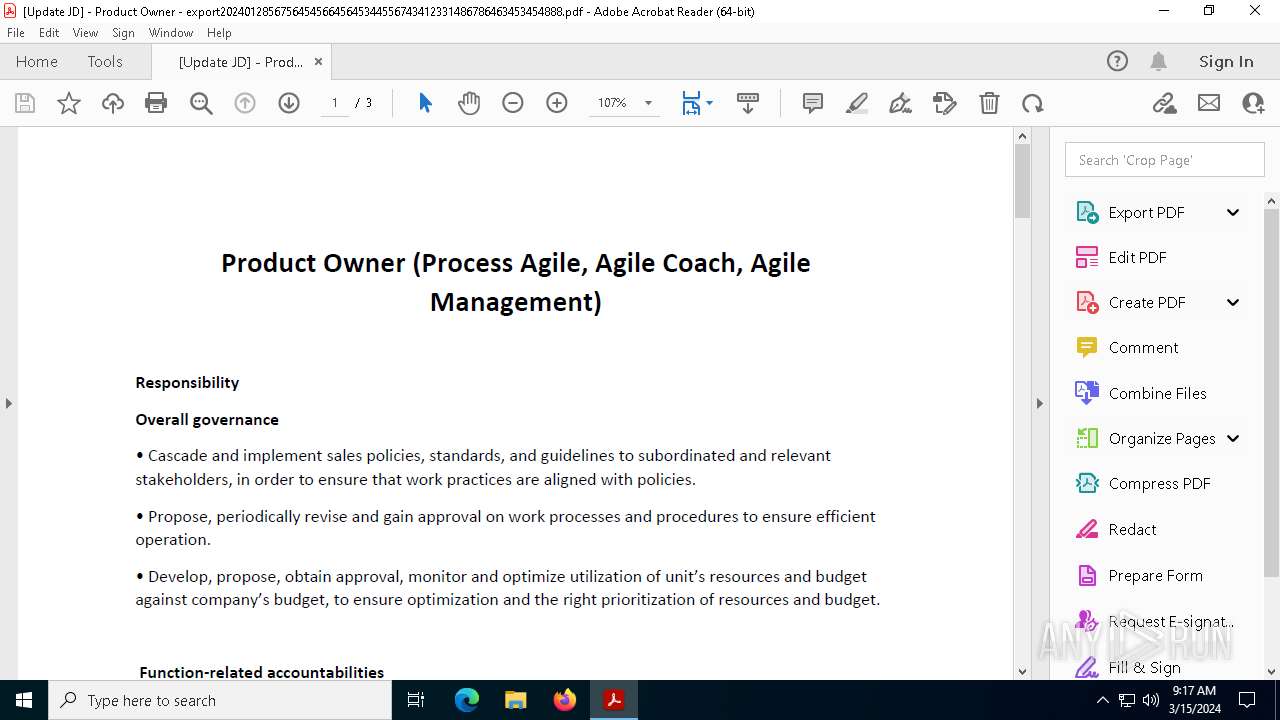Bookmark document with the star icon
Image resolution: width=1280 pixels, height=720 pixels.
(x=69, y=103)
